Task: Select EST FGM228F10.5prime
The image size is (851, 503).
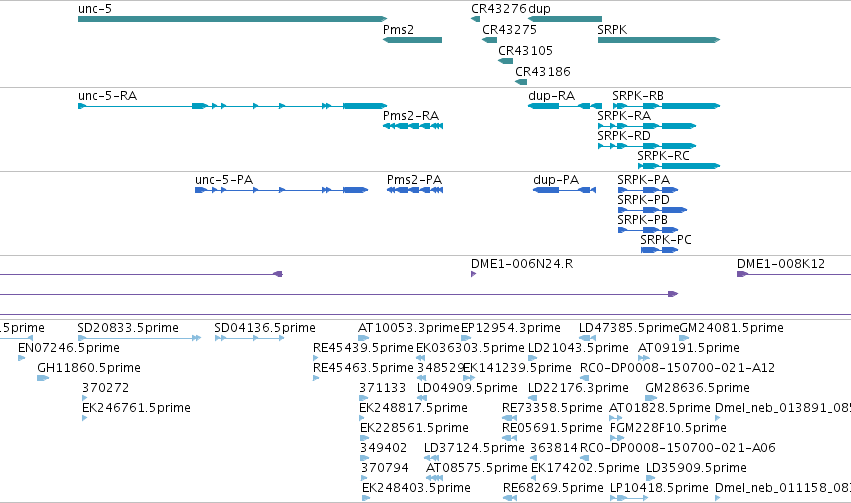Action: point(615,438)
